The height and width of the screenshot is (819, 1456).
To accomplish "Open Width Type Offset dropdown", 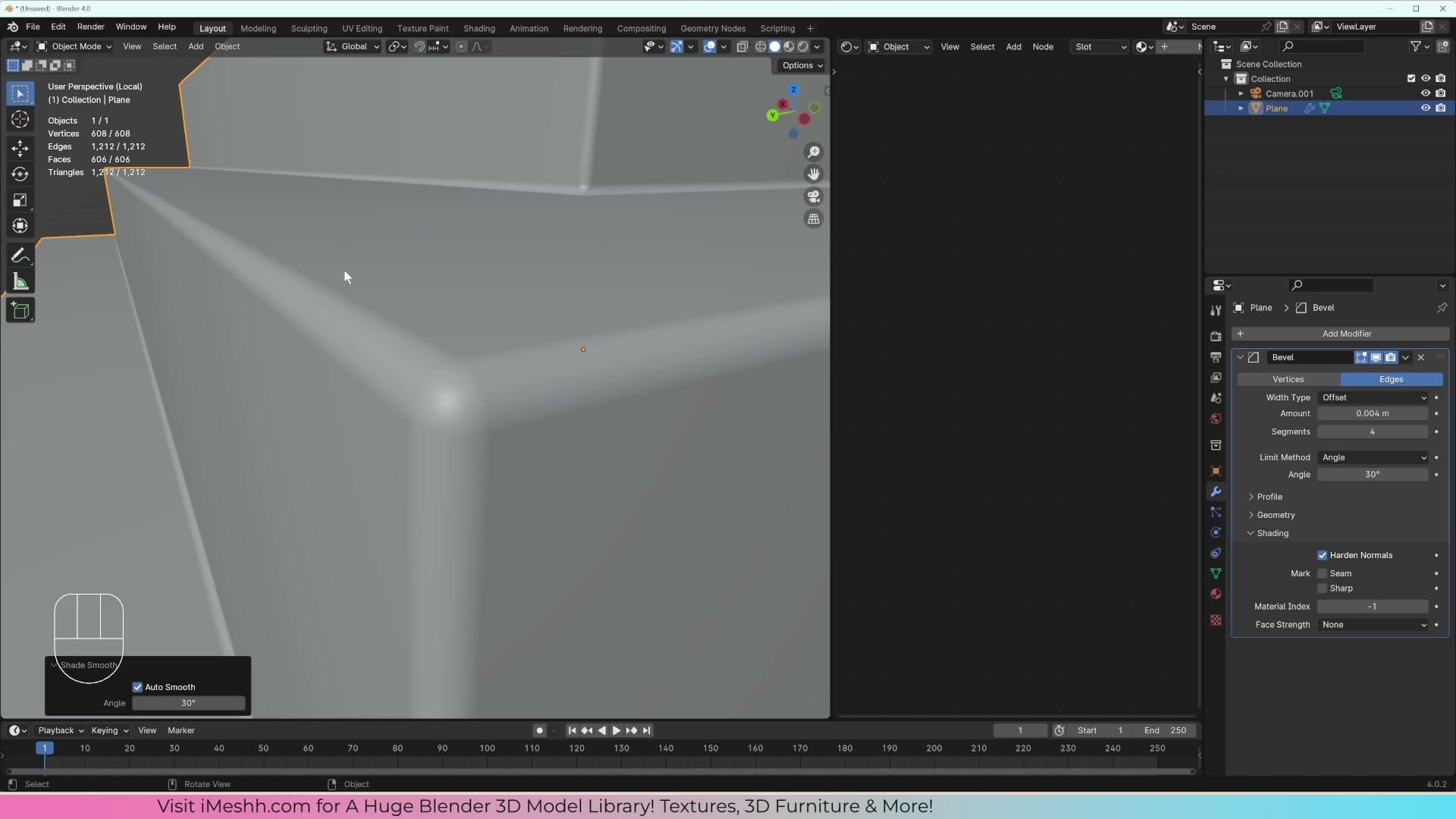I will coord(1373,397).
